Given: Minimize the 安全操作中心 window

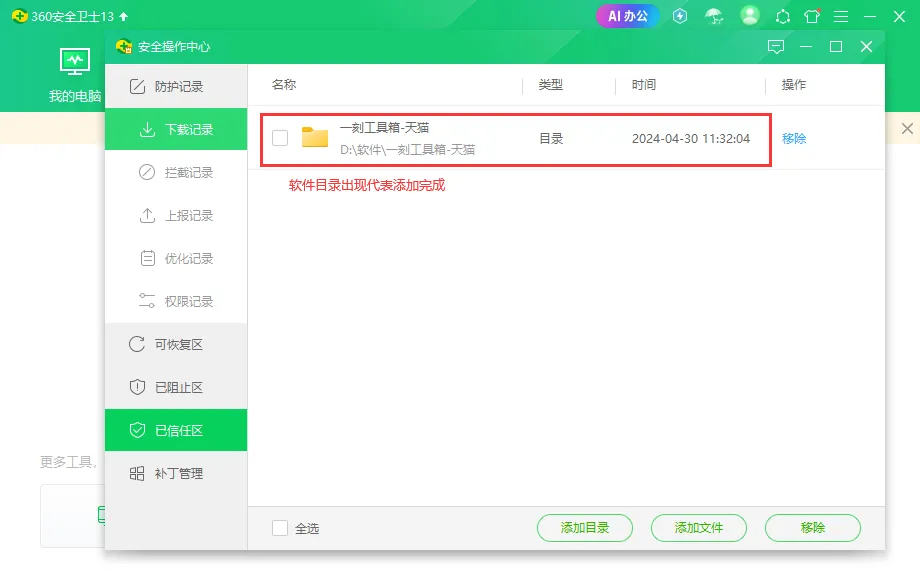Looking at the screenshot, I should [x=806, y=47].
